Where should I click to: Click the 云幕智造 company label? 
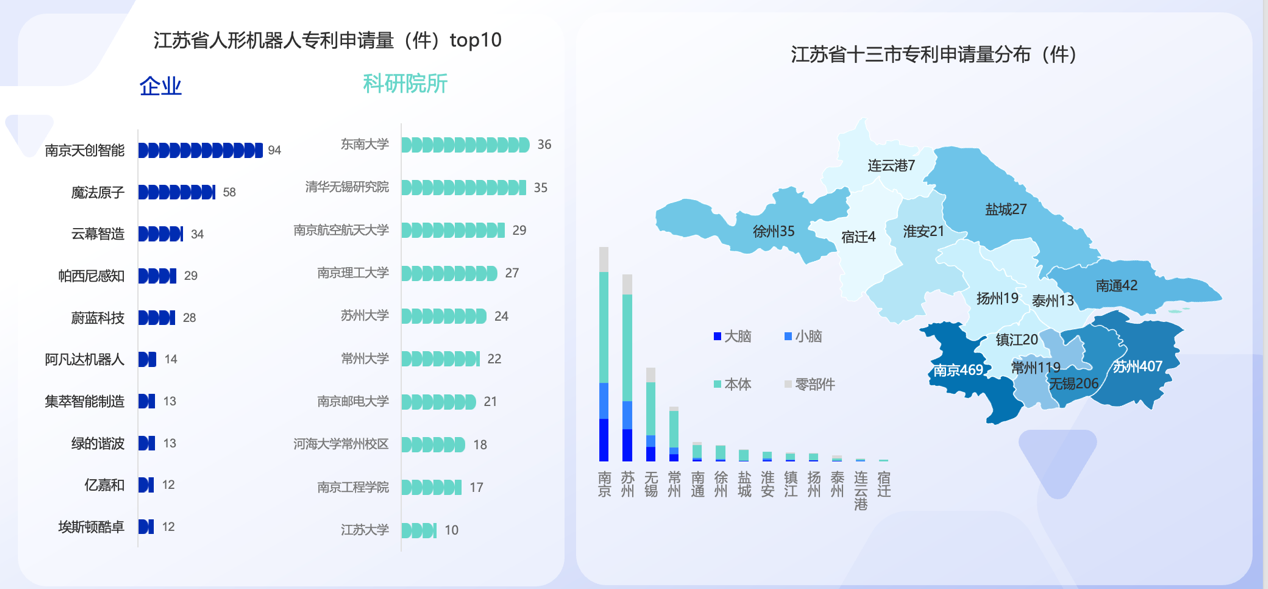tap(97, 234)
